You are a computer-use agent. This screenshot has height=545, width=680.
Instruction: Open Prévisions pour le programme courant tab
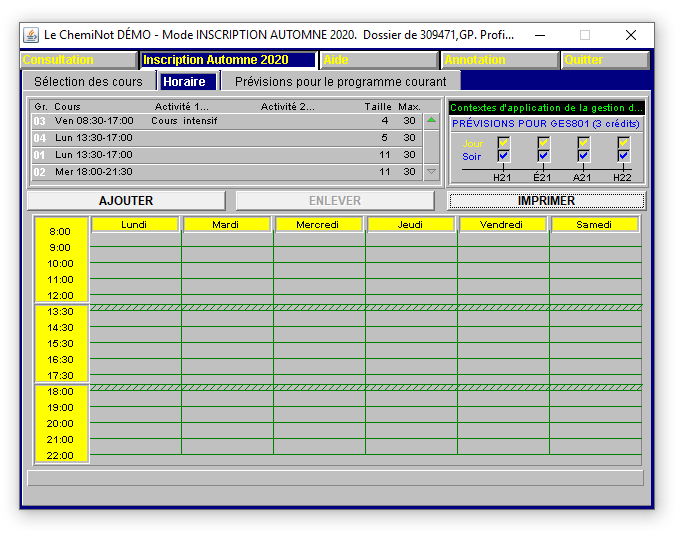click(x=341, y=82)
